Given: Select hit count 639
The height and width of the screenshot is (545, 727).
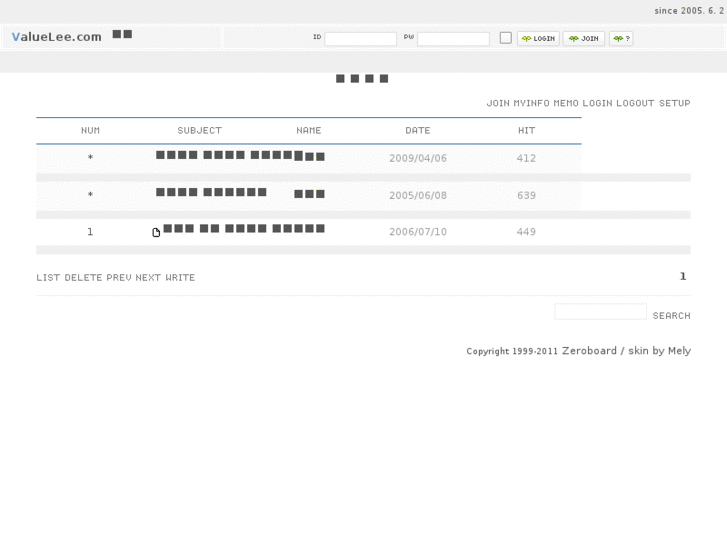Looking at the screenshot, I should click(x=526, y=195).
